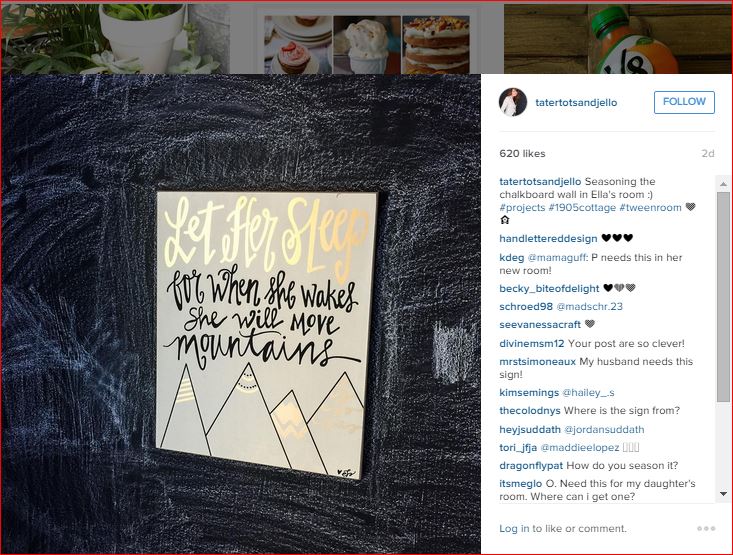The image size is (733, 555).
Task: Open the tatertotsandjello username link in header
Action: 576,102
